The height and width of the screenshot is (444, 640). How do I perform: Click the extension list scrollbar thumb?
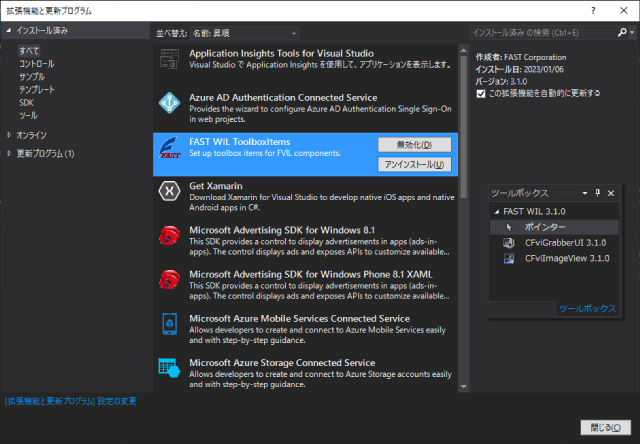coord(464,127)
